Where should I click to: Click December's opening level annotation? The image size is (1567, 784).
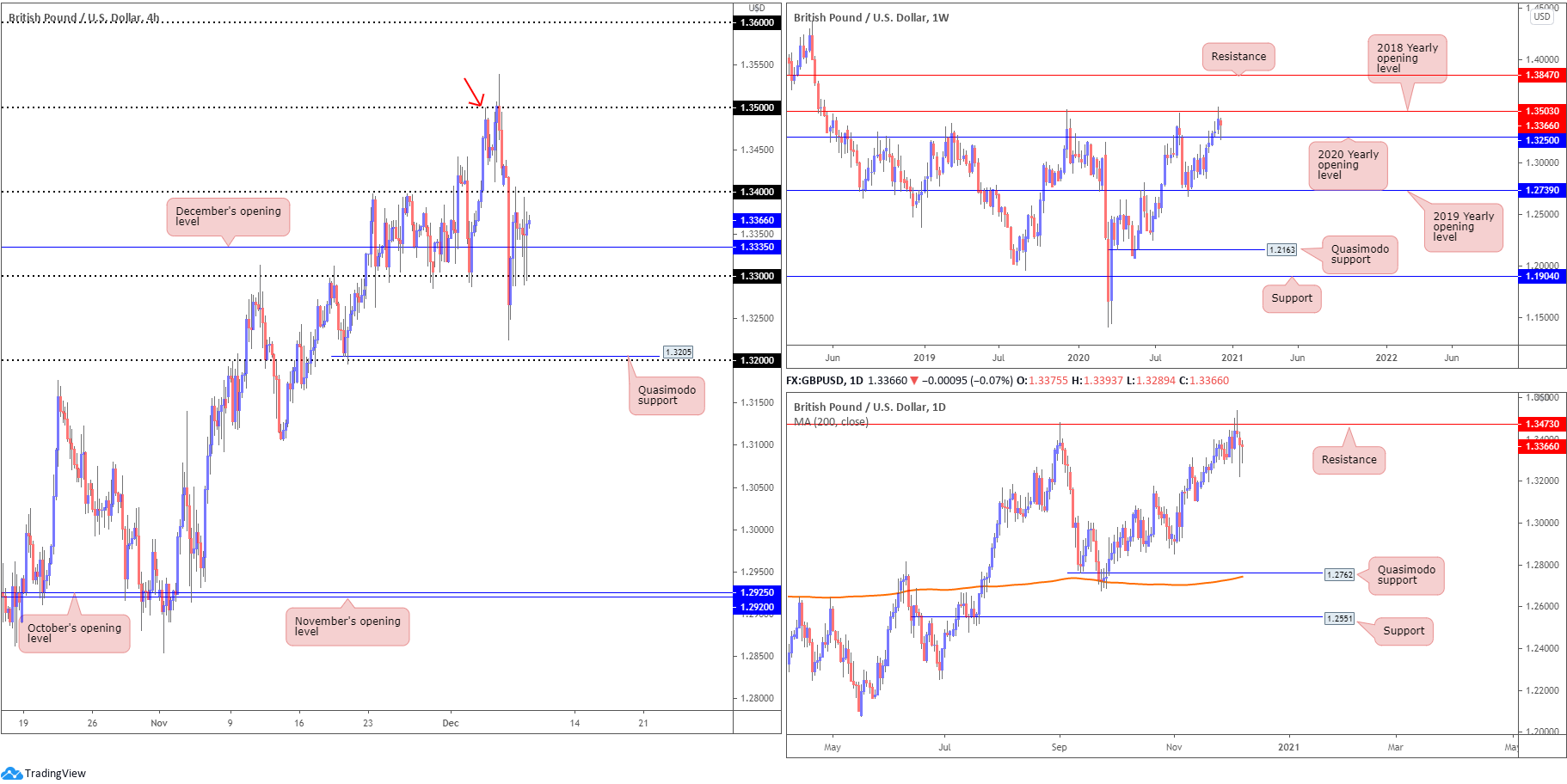(x=228, y=216)
